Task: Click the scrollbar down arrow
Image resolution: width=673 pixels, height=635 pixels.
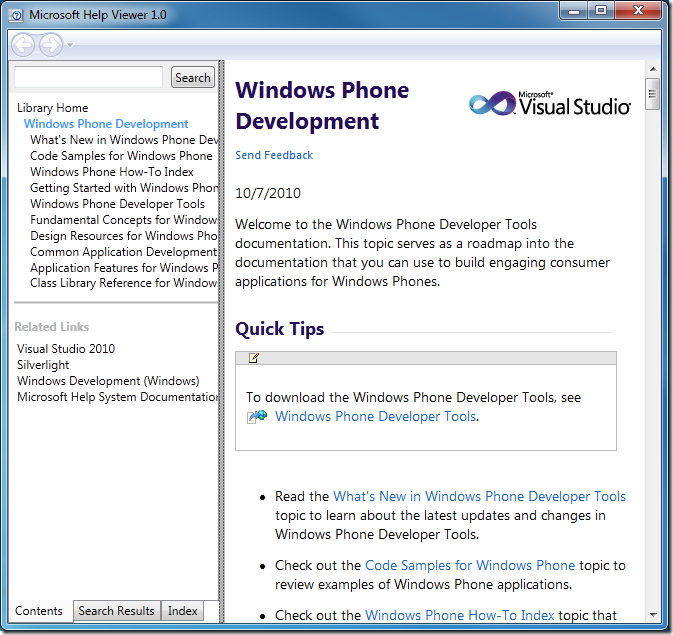Action: (x=653, y=615)
